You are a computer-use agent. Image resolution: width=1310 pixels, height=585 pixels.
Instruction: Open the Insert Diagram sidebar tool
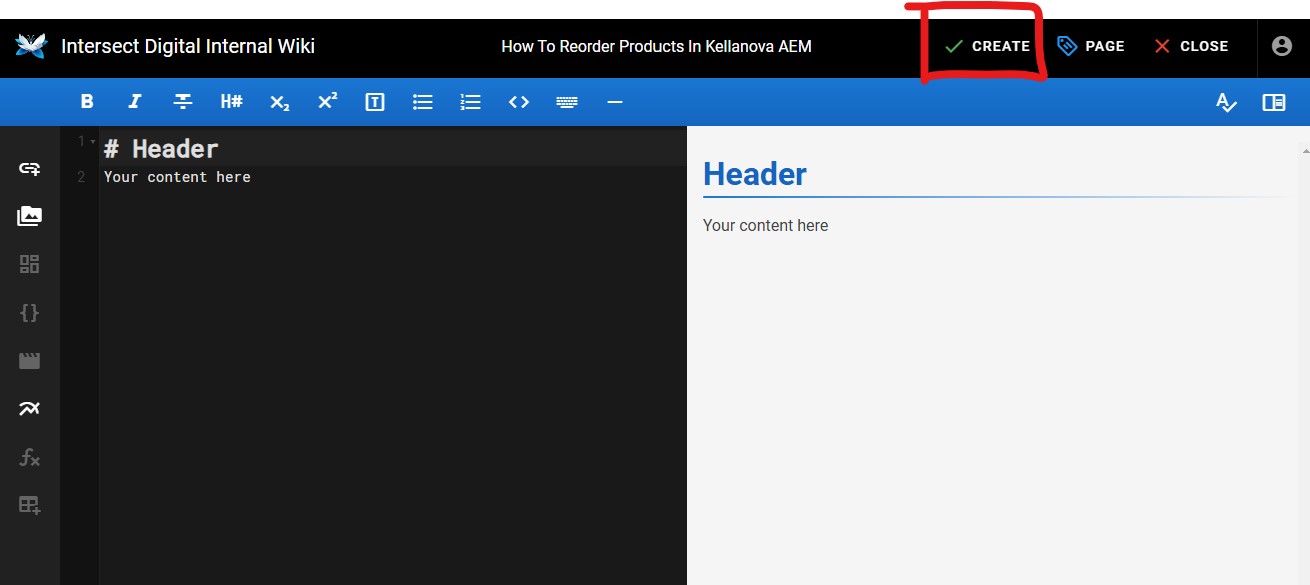[x=30, y=409]
